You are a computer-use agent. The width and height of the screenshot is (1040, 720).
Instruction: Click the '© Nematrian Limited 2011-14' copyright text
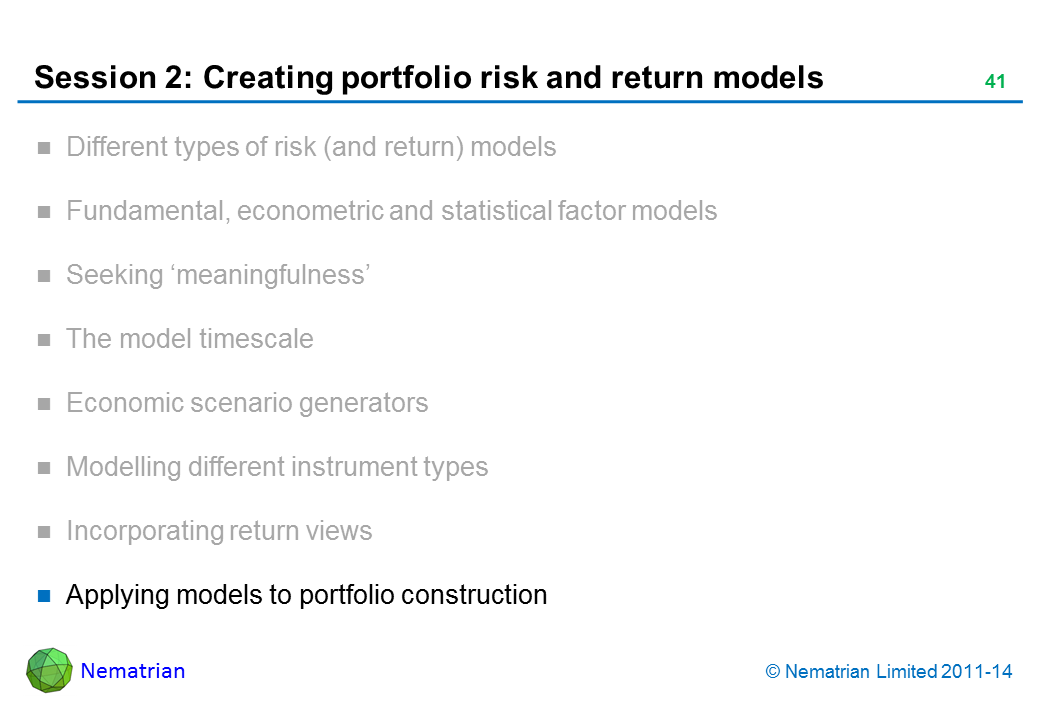coord(889,672)
